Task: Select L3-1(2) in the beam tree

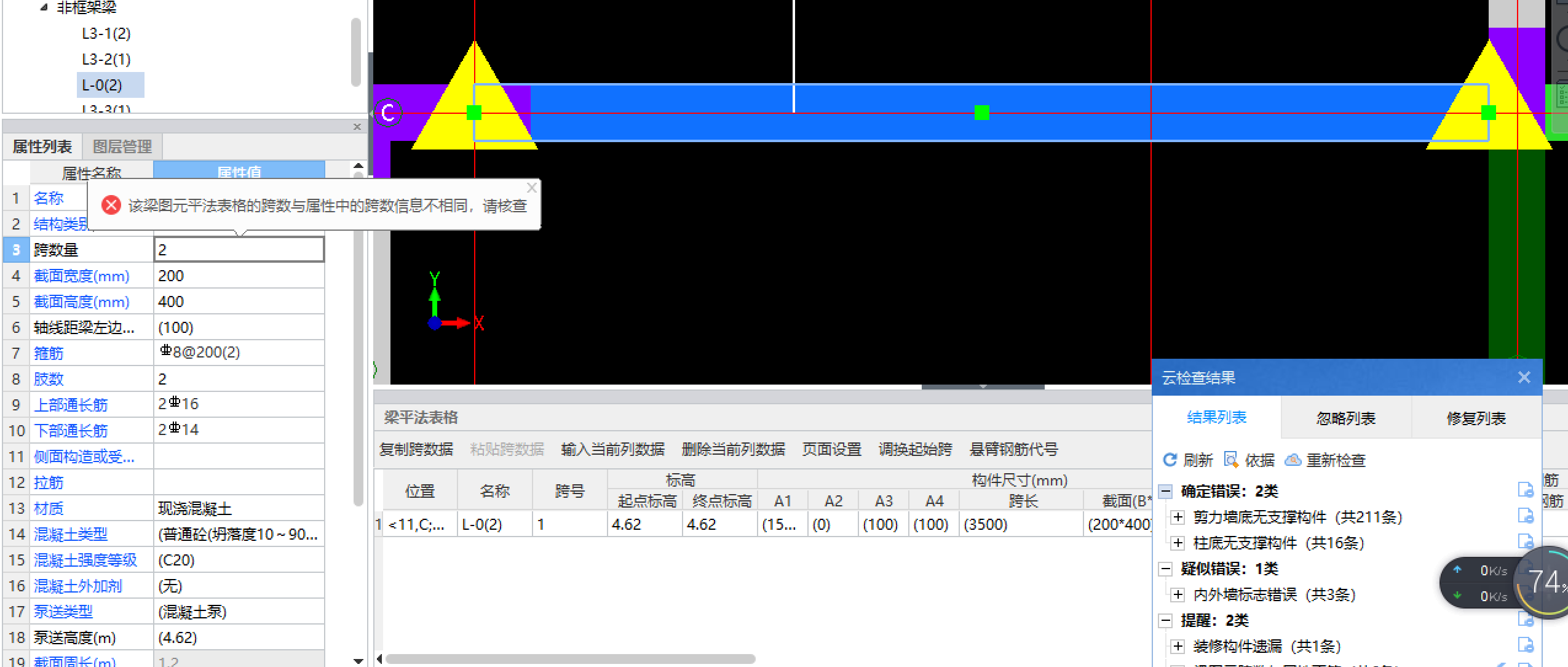Action: tap(106, 33)
